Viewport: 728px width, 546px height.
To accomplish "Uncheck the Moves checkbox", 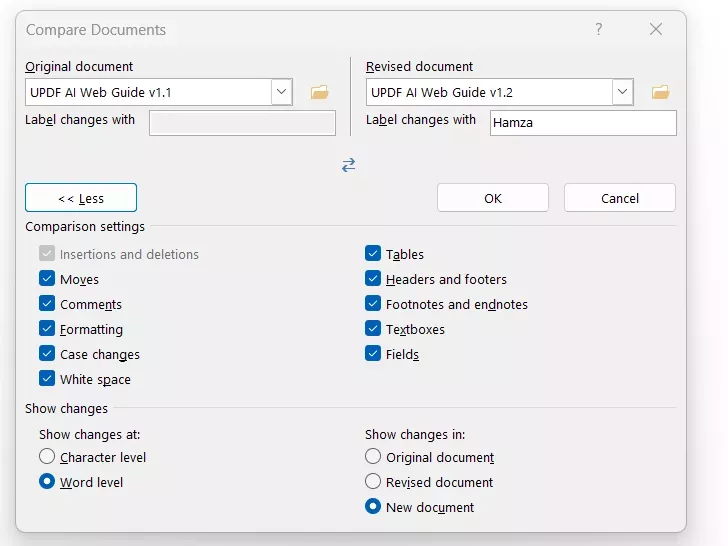I will 47,280.
